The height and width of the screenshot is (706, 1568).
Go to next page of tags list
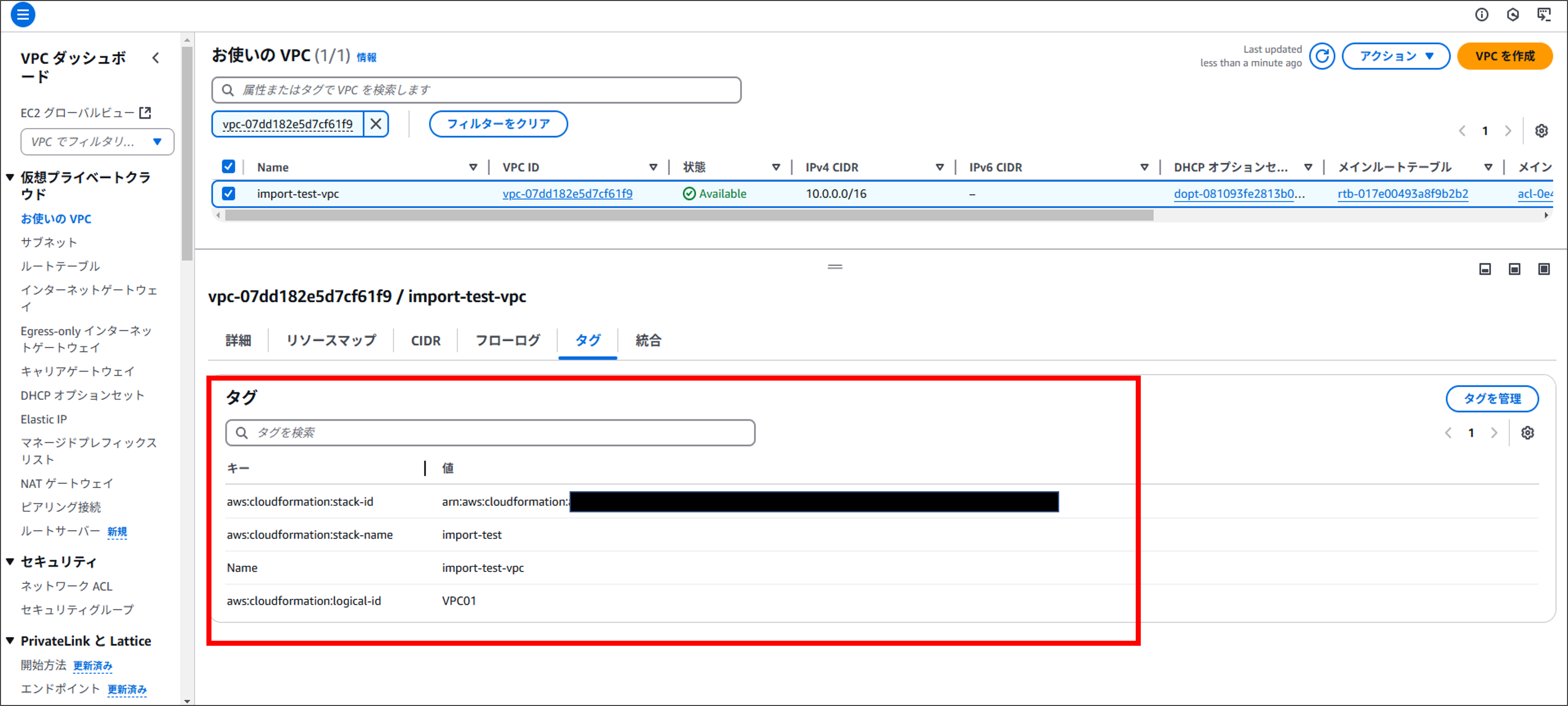(x=1494, y=433)
